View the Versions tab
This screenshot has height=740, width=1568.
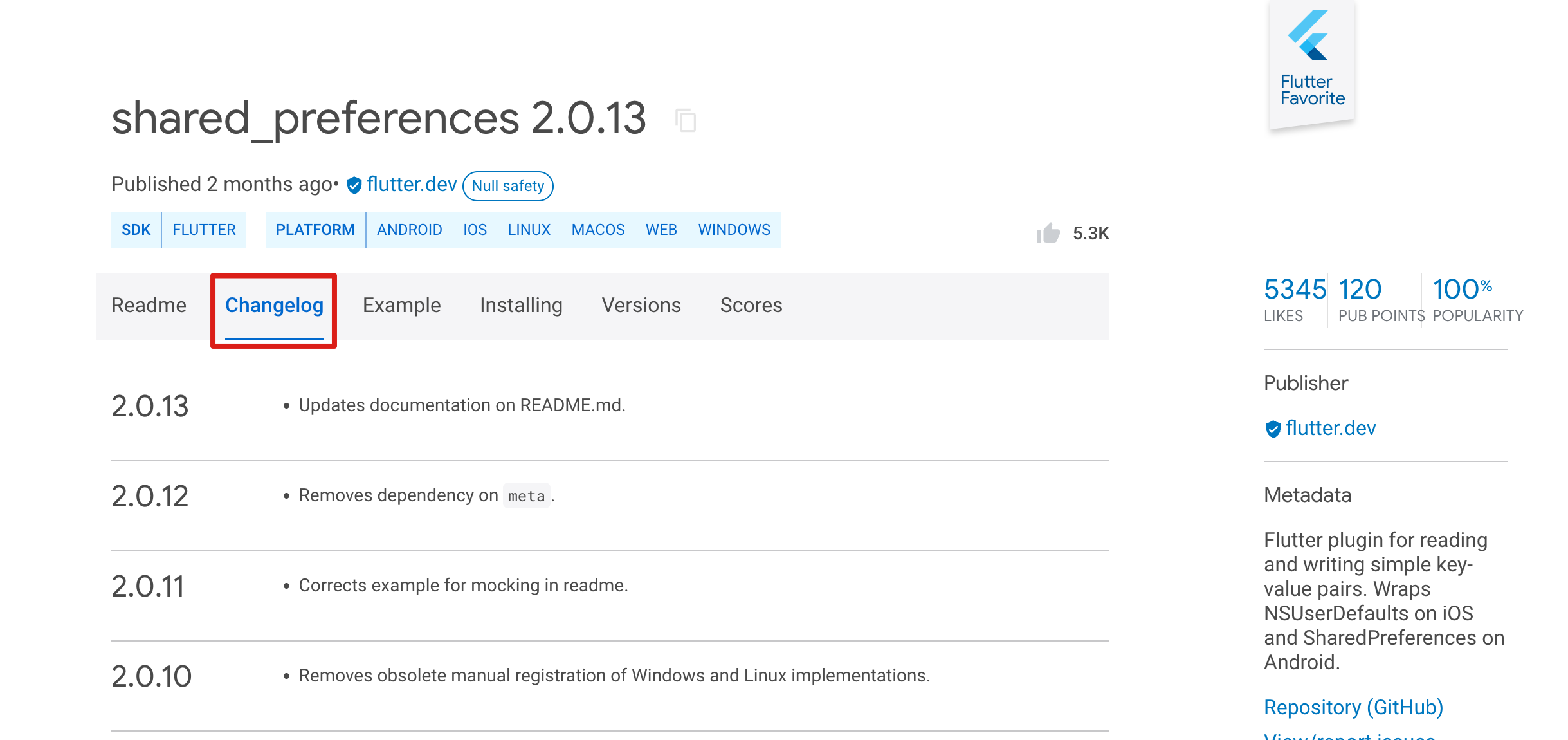click(641, 305)
